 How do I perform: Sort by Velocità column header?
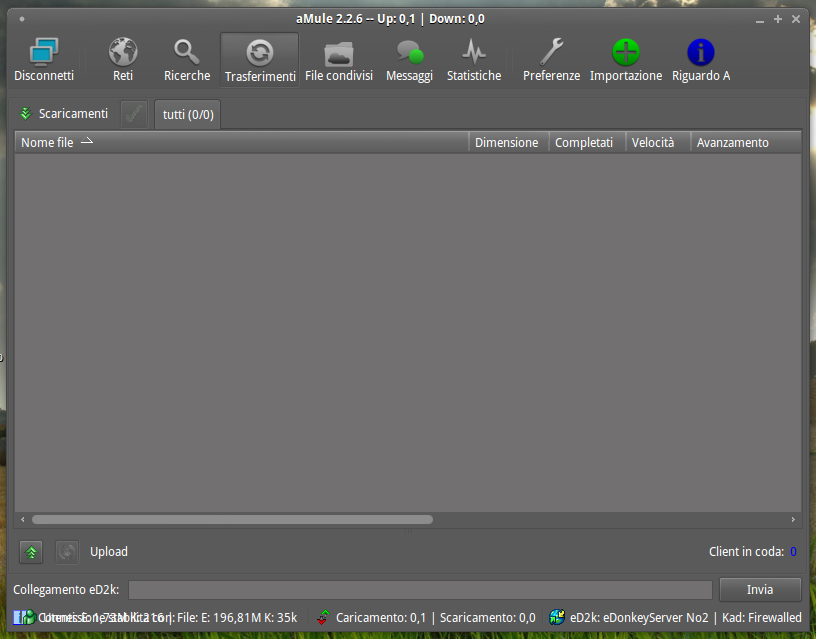click(658, 143)
